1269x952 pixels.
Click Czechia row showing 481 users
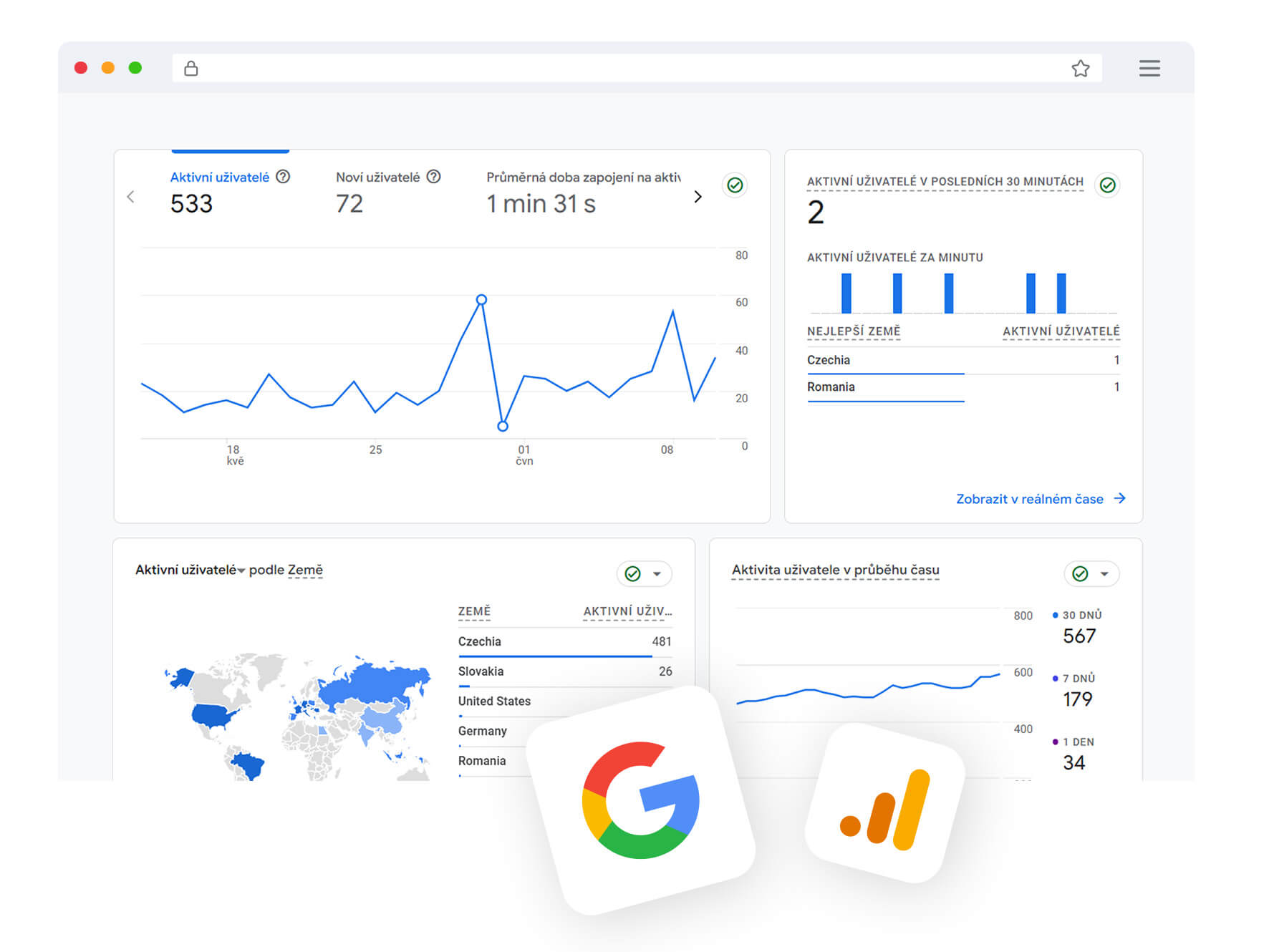pyautogui.click(x=565, y=642)
